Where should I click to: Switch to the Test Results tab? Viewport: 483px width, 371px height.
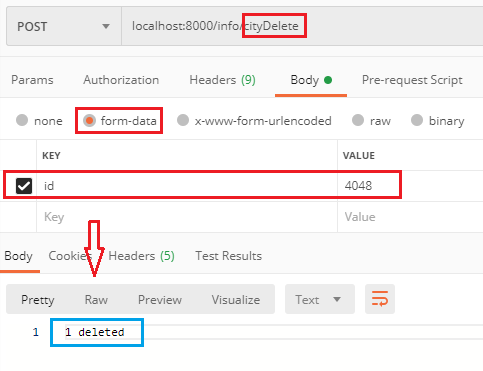(x=228, y=256)
